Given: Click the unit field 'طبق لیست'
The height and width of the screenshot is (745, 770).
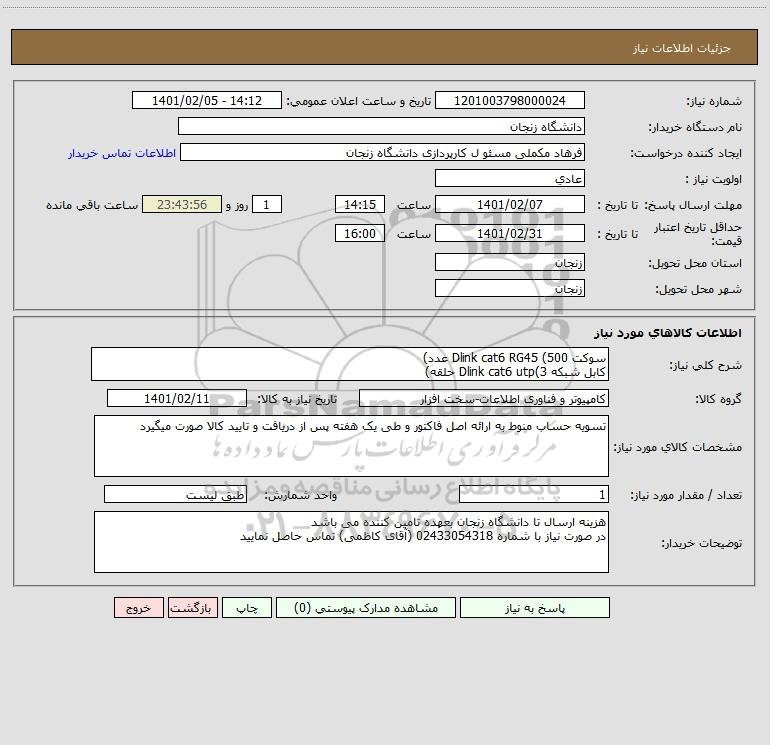Looking at the screenshot, I should [x=175, y=495].
